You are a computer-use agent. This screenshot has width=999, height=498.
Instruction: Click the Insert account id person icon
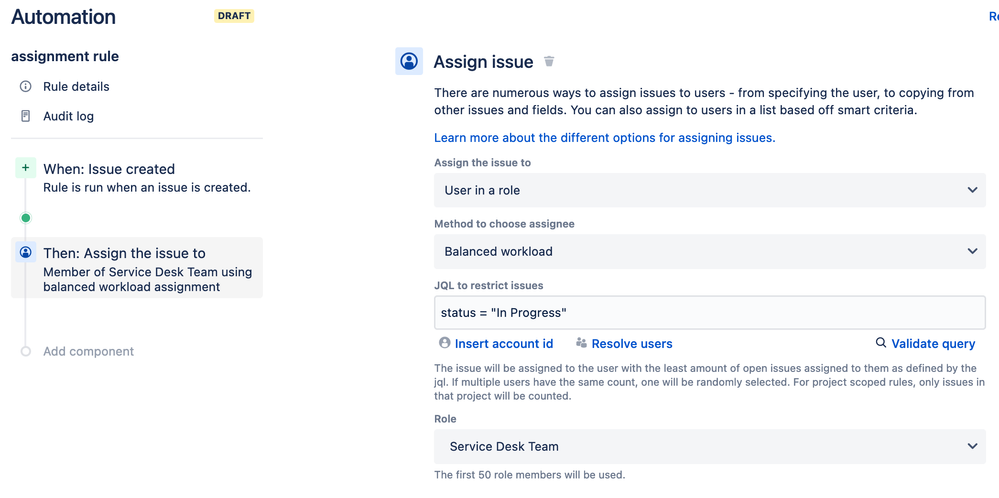(445, 343)
